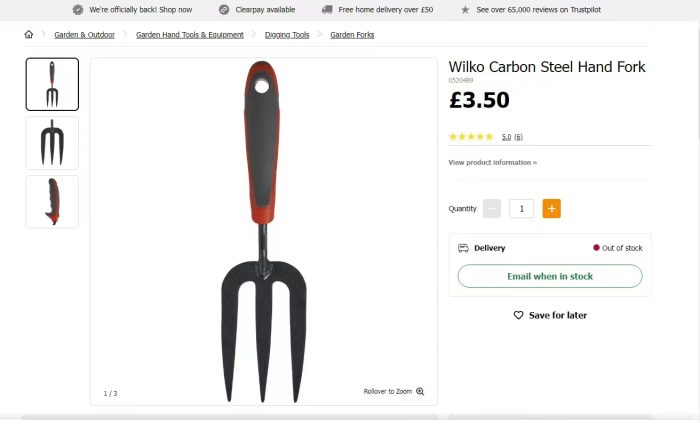Image resolution: width=700 pixels, height=423 pixels.
Task: Navigate to Garden Forks category
Action: tap(352, 35)
